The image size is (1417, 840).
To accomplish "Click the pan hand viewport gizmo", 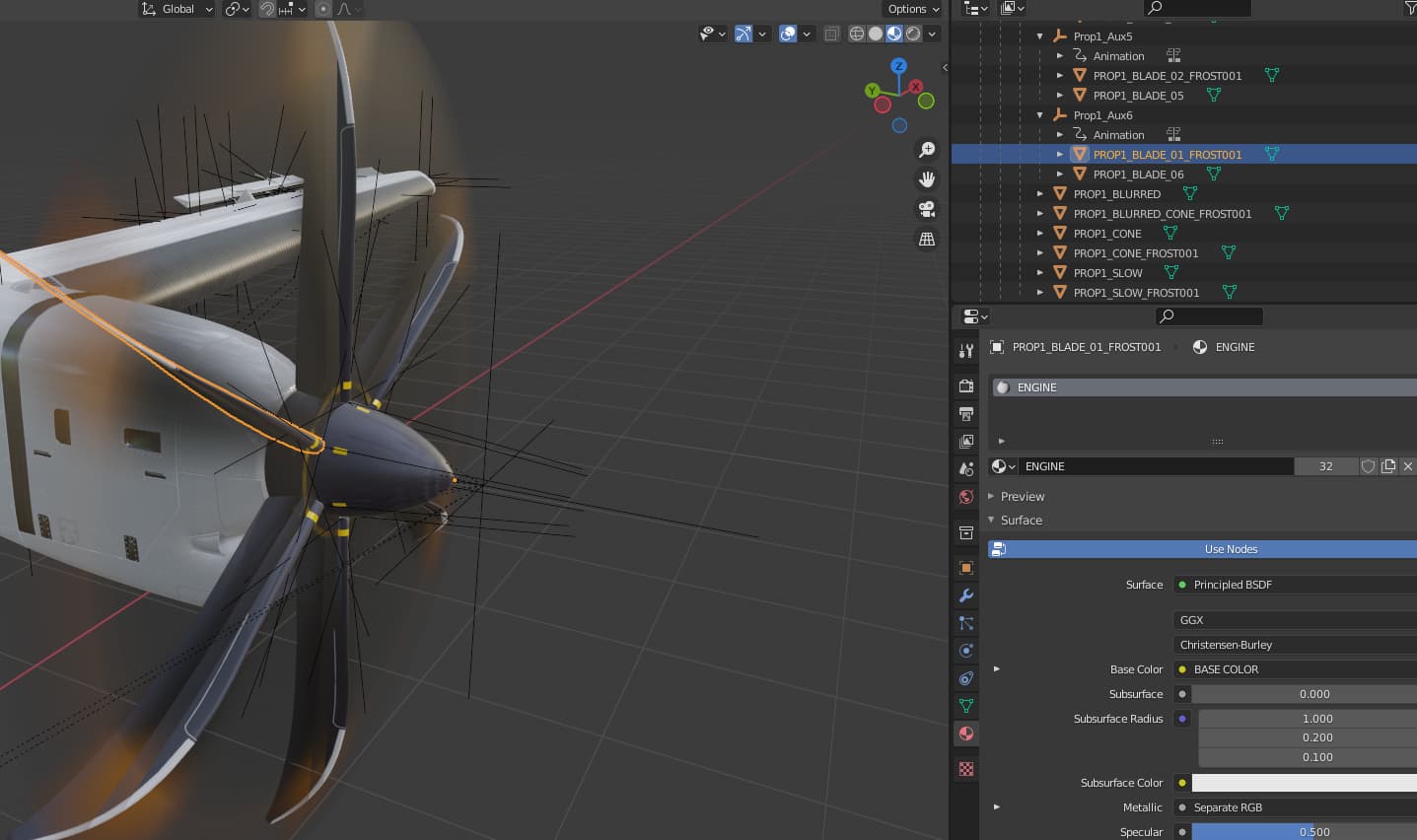I will 927,179.
